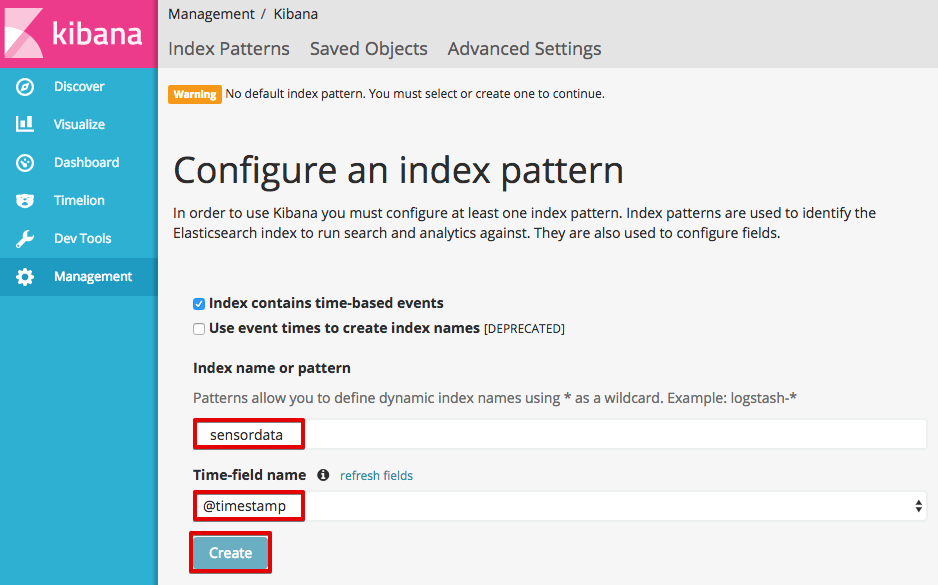
Task: Select Discover in the sidebar
Action: point(79,87)
